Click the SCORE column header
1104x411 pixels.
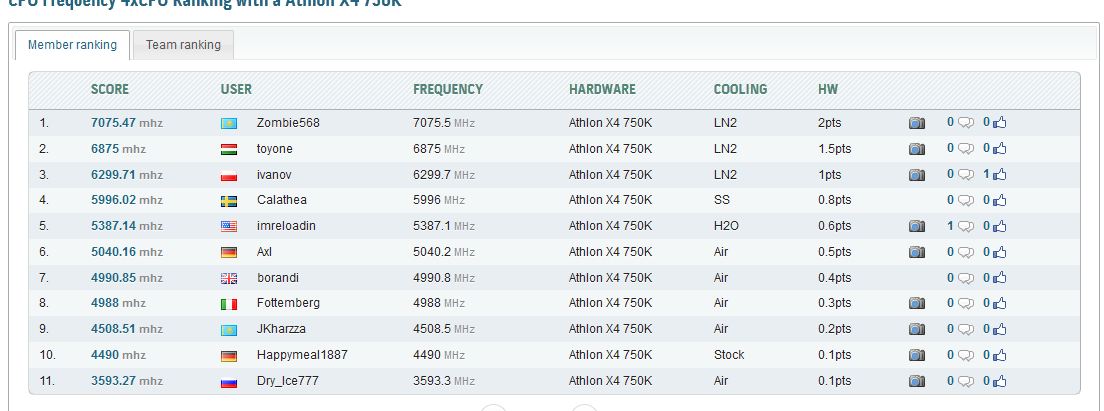[110, 89]
